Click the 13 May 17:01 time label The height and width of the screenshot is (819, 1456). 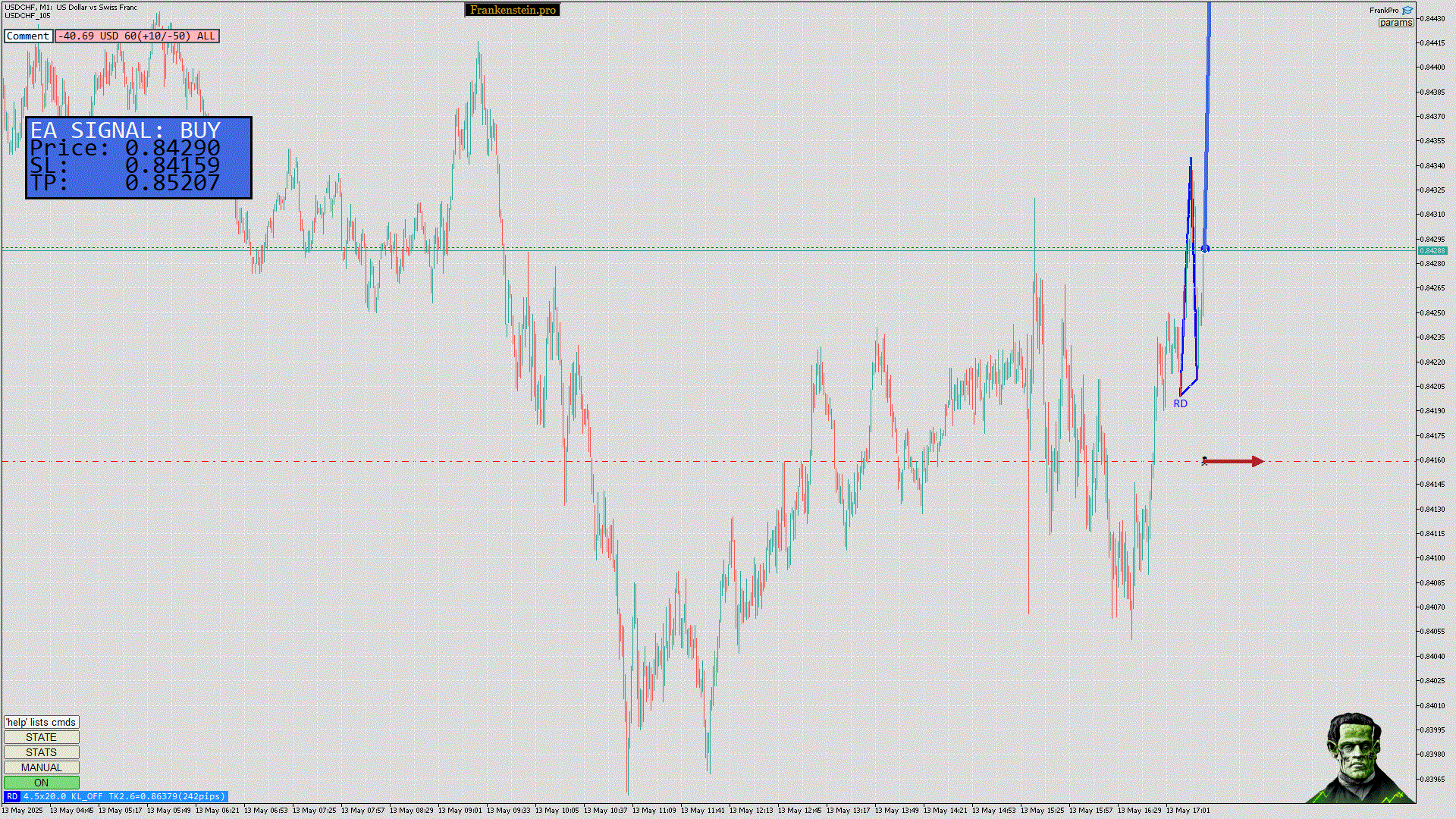(1188, 811)
